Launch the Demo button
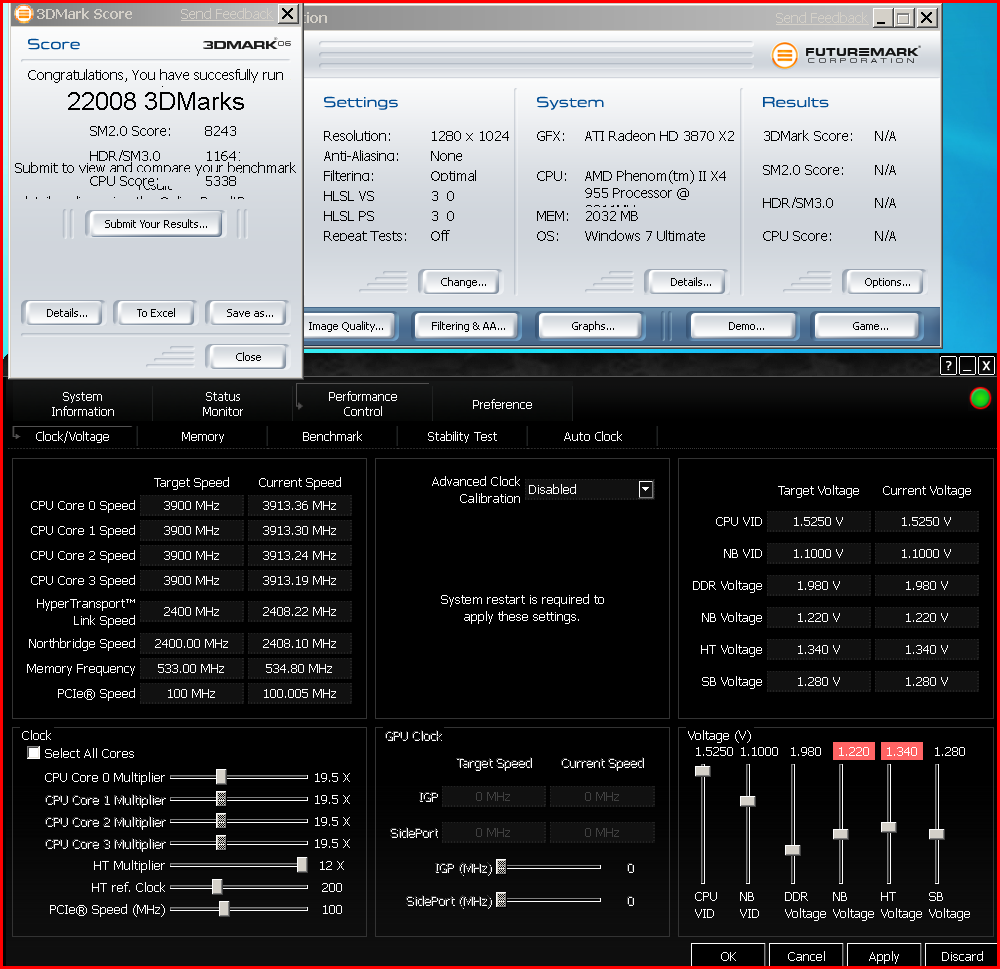 pos(746,326)
